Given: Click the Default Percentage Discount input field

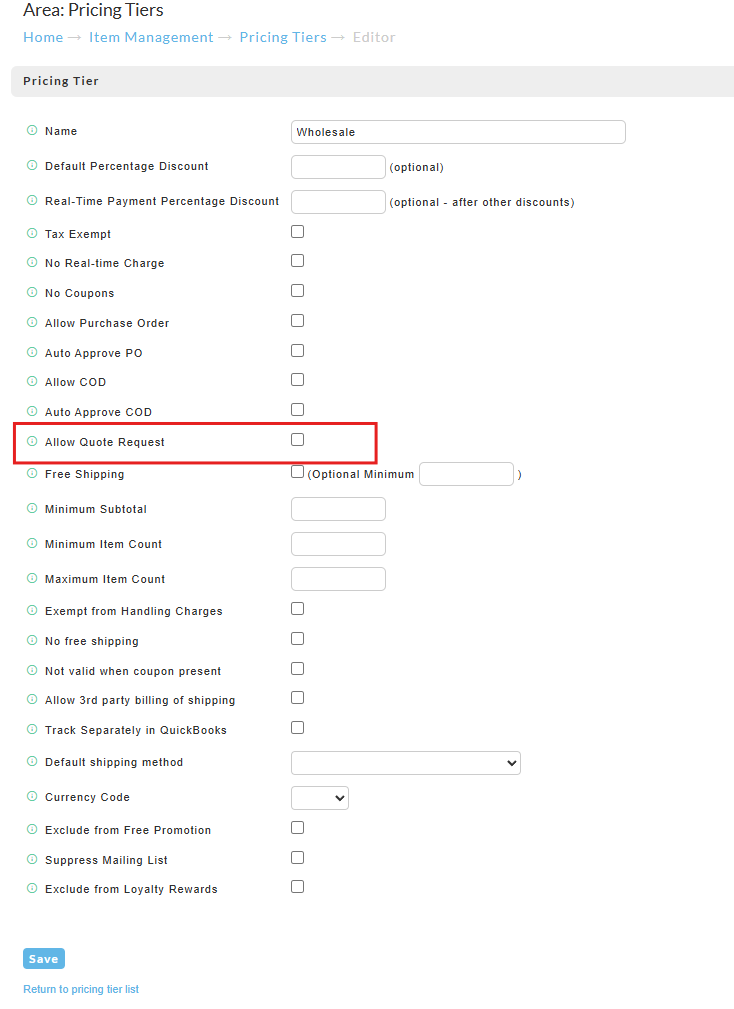Looking at the screenshot, I should [338, 167].
